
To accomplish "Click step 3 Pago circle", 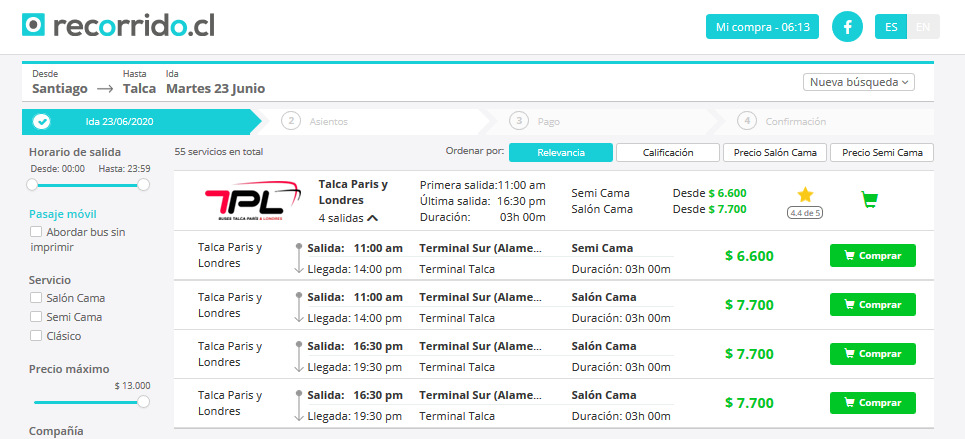I will 519,121.
